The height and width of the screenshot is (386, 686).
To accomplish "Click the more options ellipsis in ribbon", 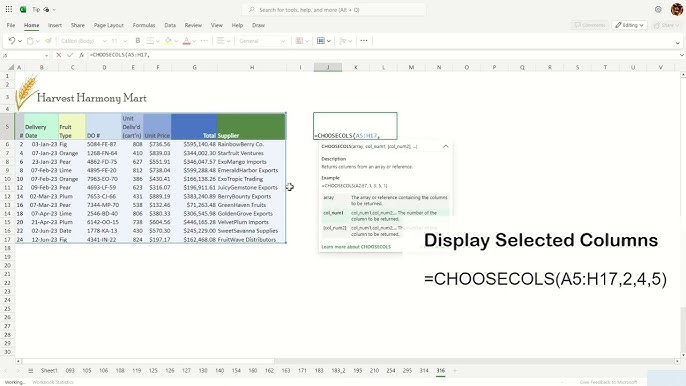I will [364, 41].
